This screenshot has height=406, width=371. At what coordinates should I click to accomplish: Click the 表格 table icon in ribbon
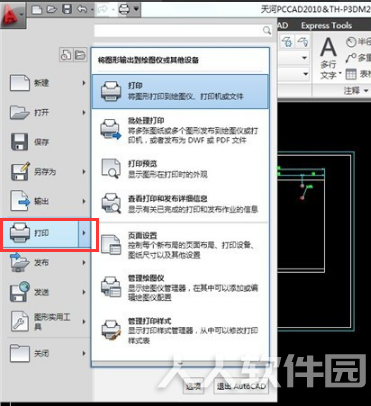[x=351, y=74]
